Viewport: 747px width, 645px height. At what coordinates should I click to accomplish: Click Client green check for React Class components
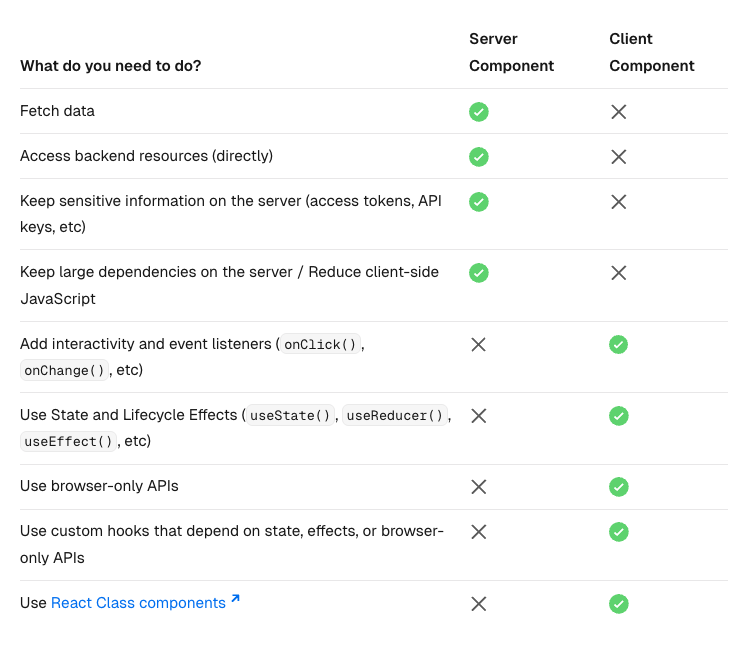(x=618, y=604)
